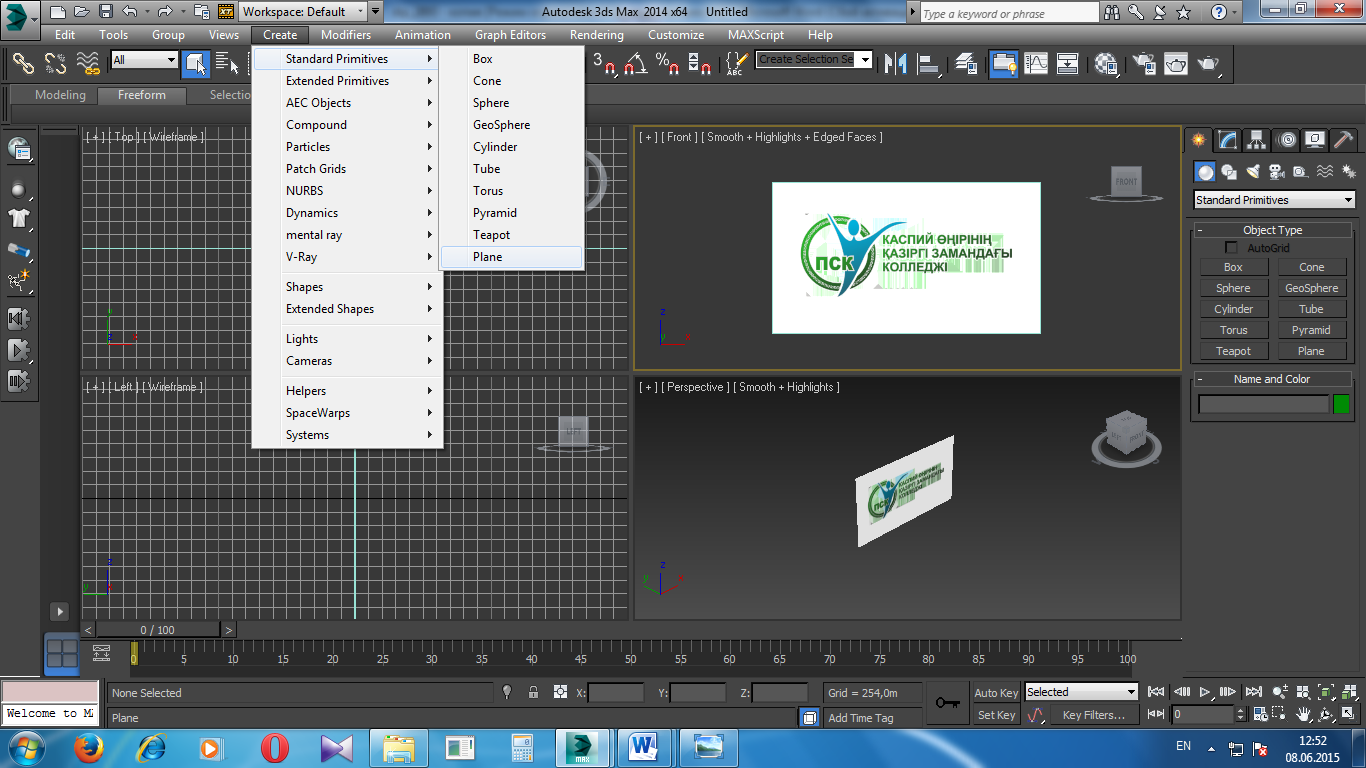1366x768 pixels.
Task: Click the Select and Link chain icon
Action: [22, 63]
